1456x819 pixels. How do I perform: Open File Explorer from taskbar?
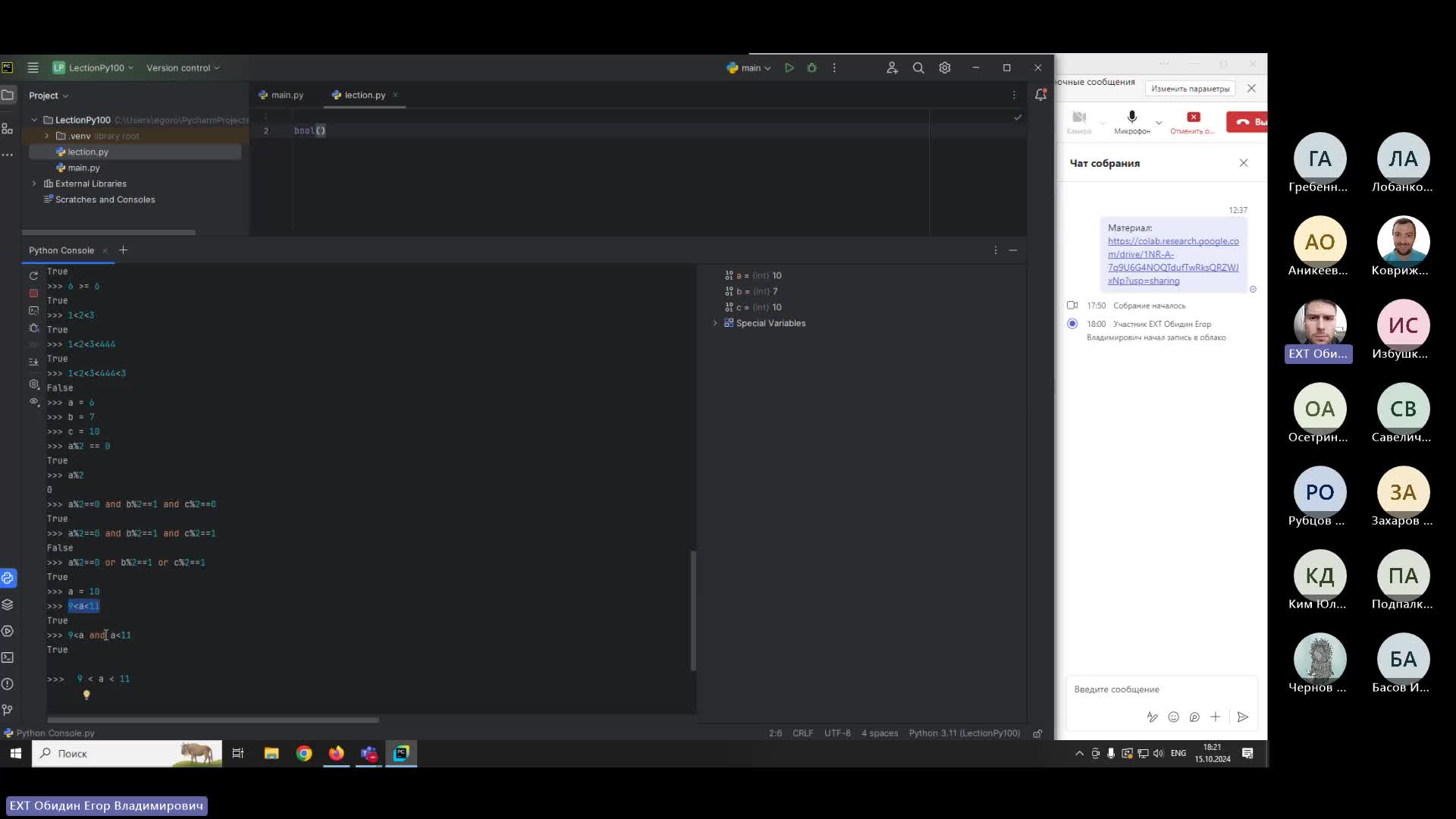pyautogui.click(x=271, y=753)
